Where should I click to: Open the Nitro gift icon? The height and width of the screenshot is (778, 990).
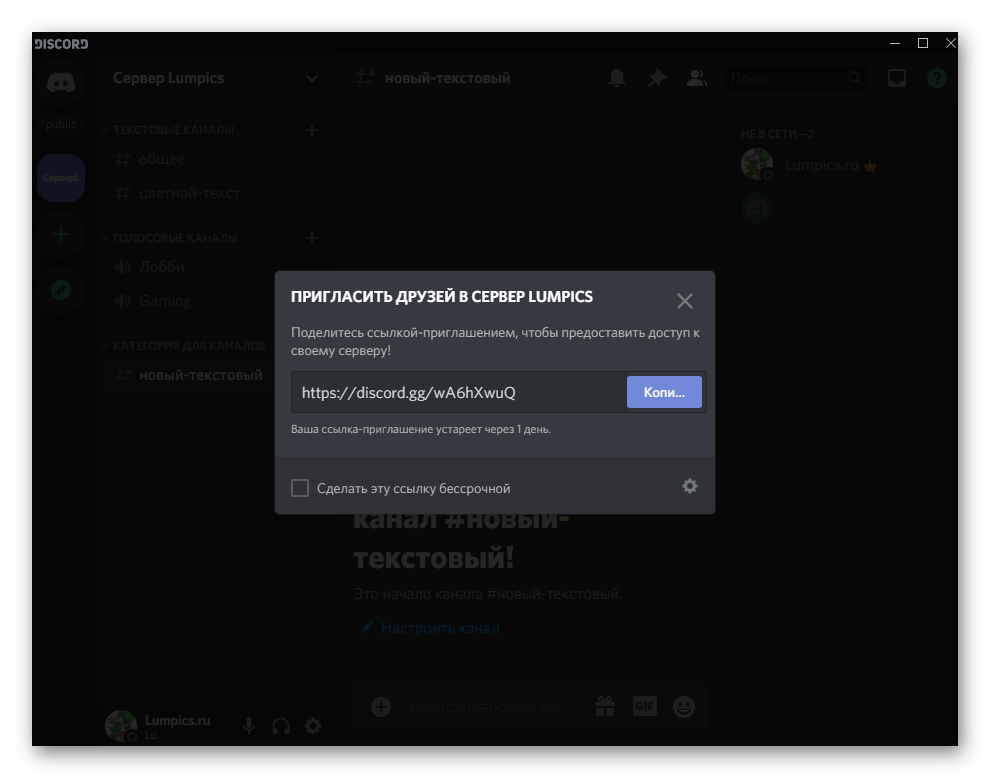click(605, 707)
